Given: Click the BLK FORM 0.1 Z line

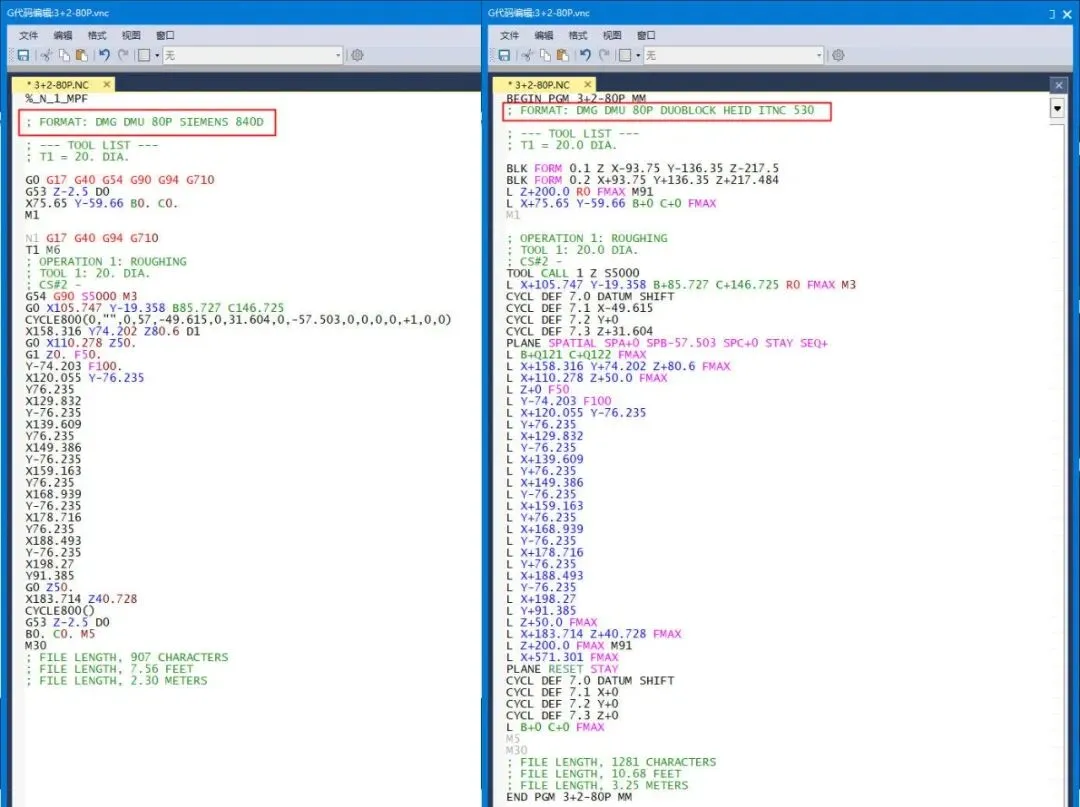Looking at the screenshot, I should pos(642,168).
